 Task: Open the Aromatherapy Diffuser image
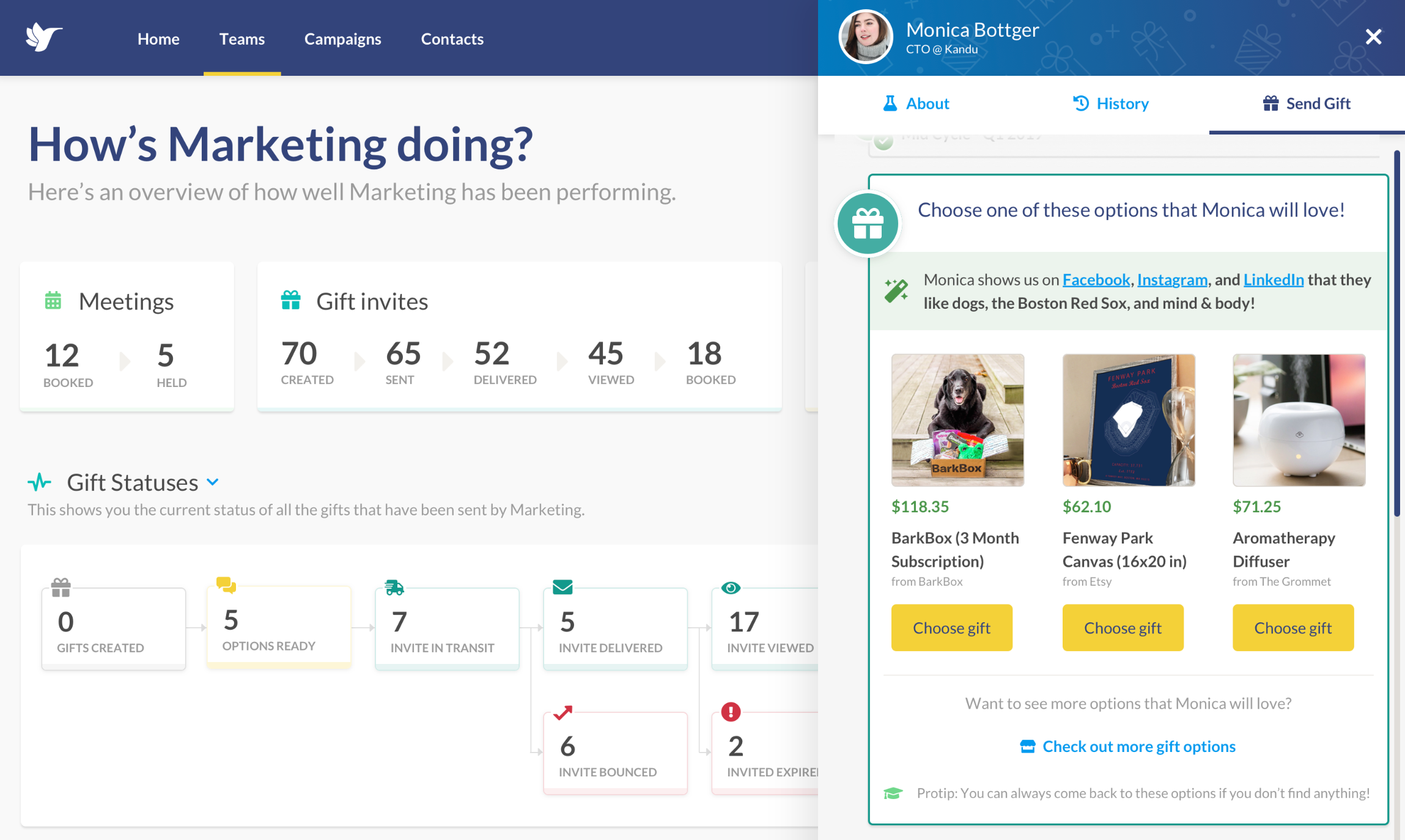(1299, 420)
